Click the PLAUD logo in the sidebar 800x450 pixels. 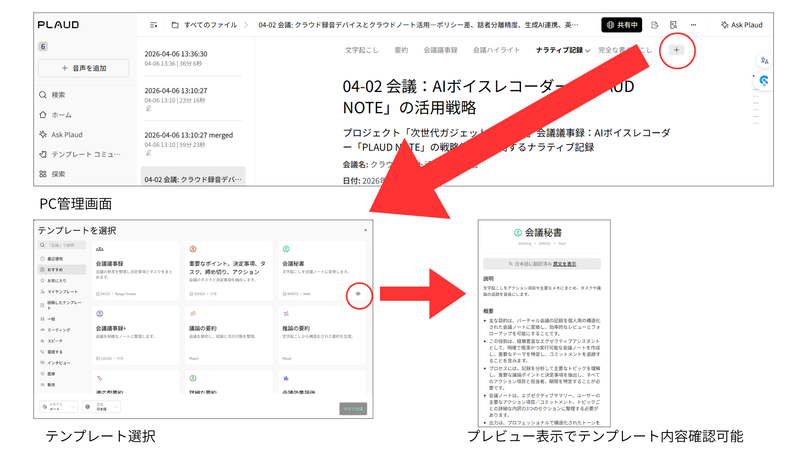pyautogui.click(x=58, y=24)
